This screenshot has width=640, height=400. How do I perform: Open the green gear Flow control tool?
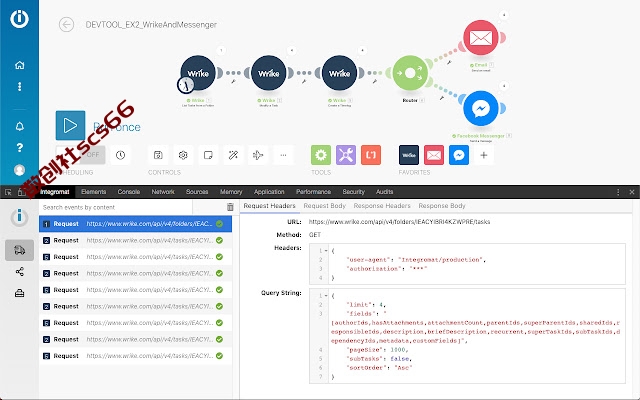tap(321, 155)
